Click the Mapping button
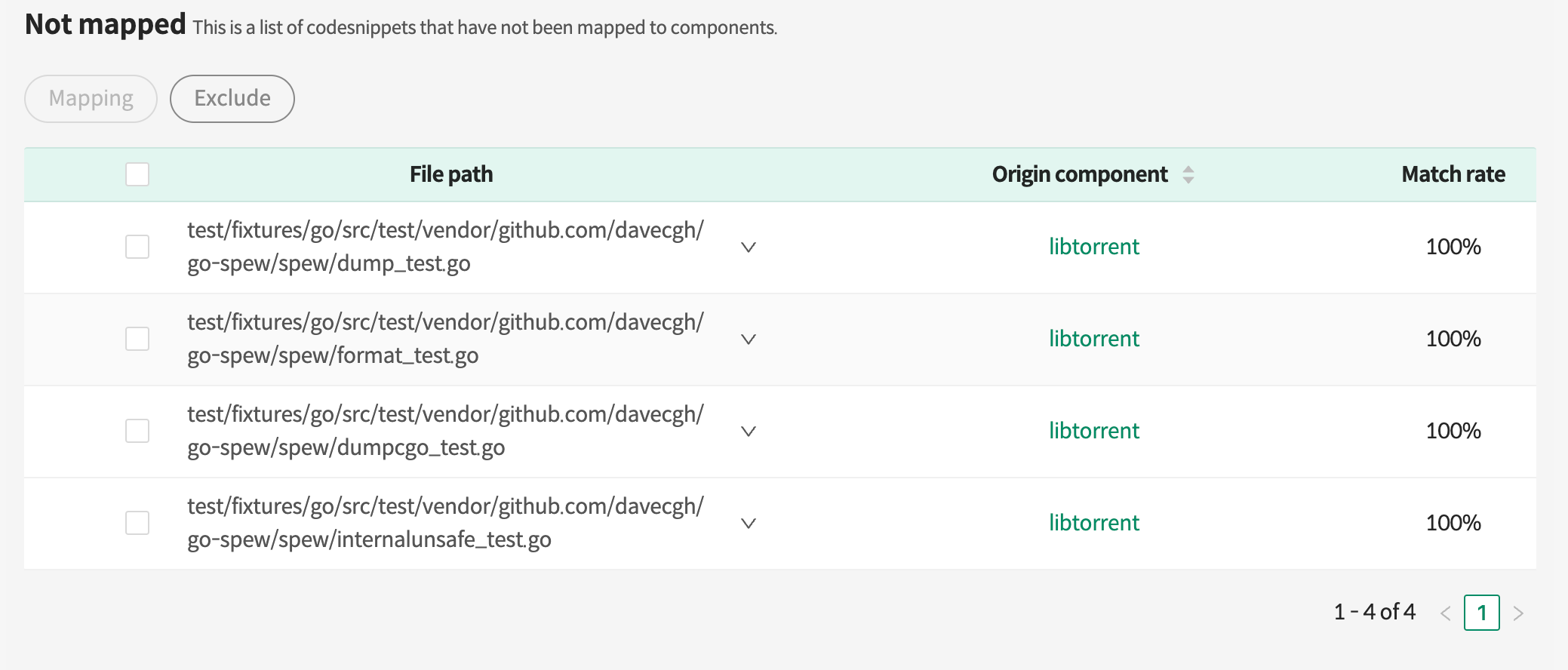Viewport: 1568px width, 670px height. tap(91, 99)
